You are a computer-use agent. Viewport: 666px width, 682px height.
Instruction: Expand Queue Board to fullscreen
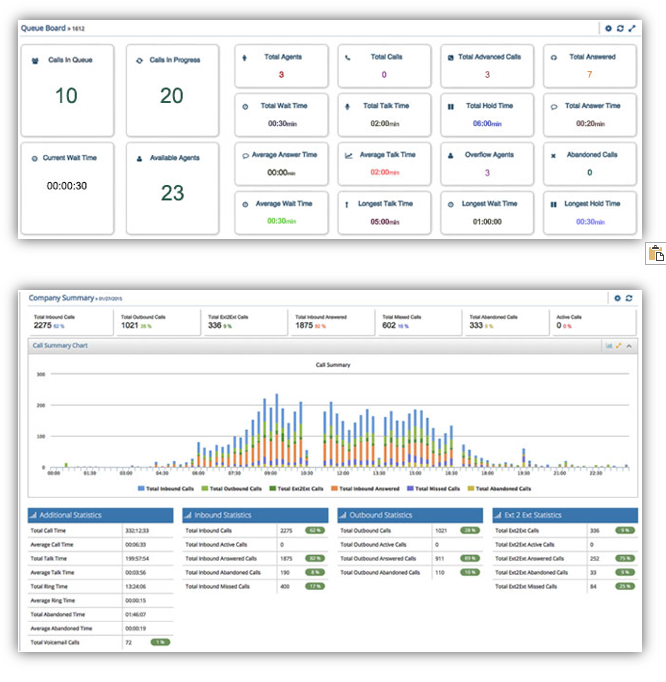(632, 28)
